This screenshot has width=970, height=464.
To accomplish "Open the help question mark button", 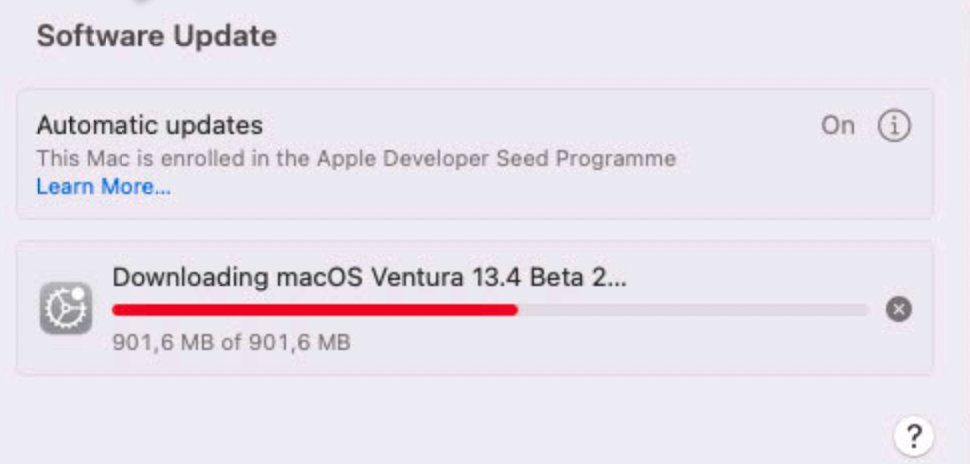I will point(912,435).
